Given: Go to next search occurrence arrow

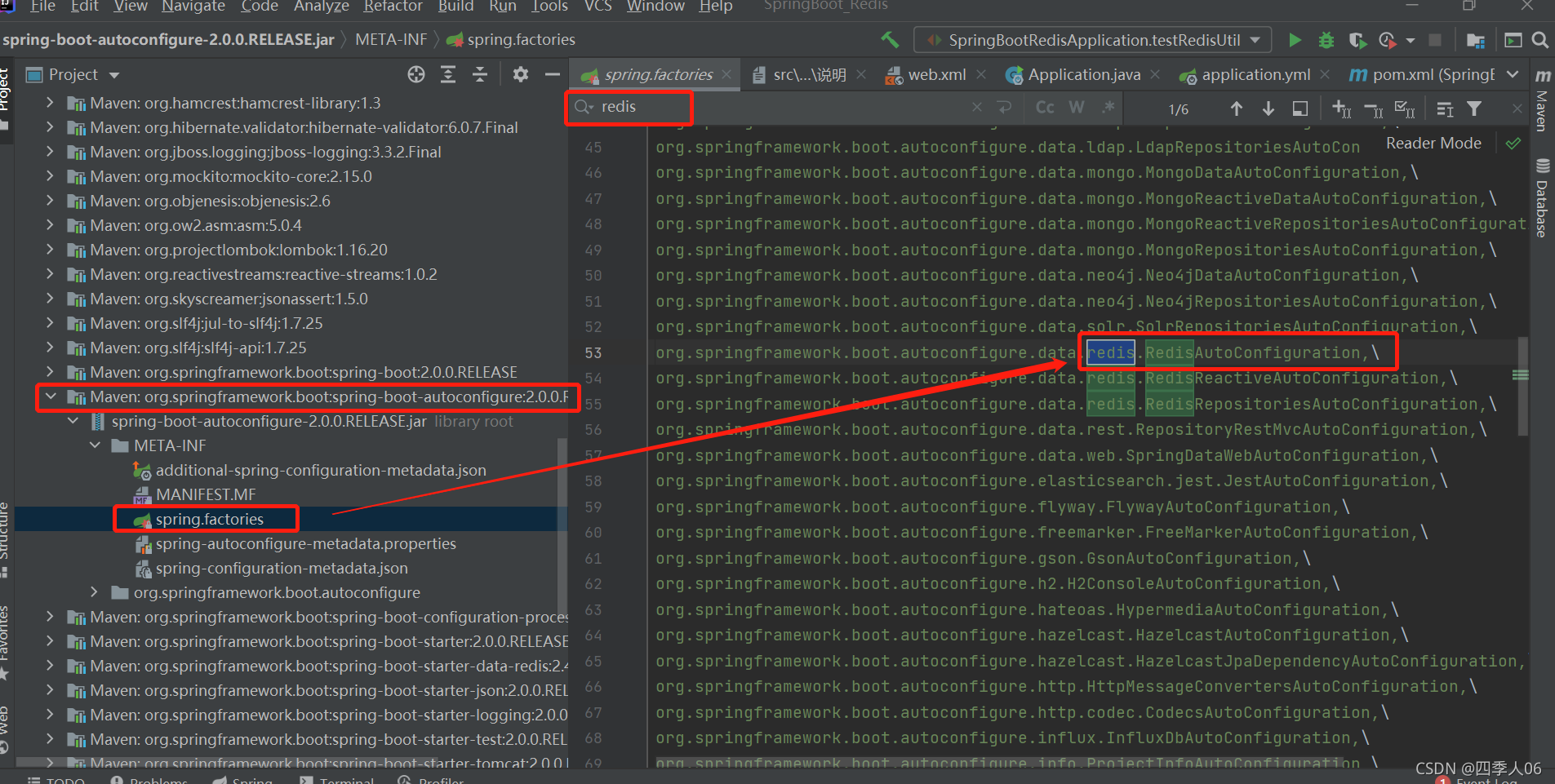Looking at the screenshot, I should point(1268,109).
